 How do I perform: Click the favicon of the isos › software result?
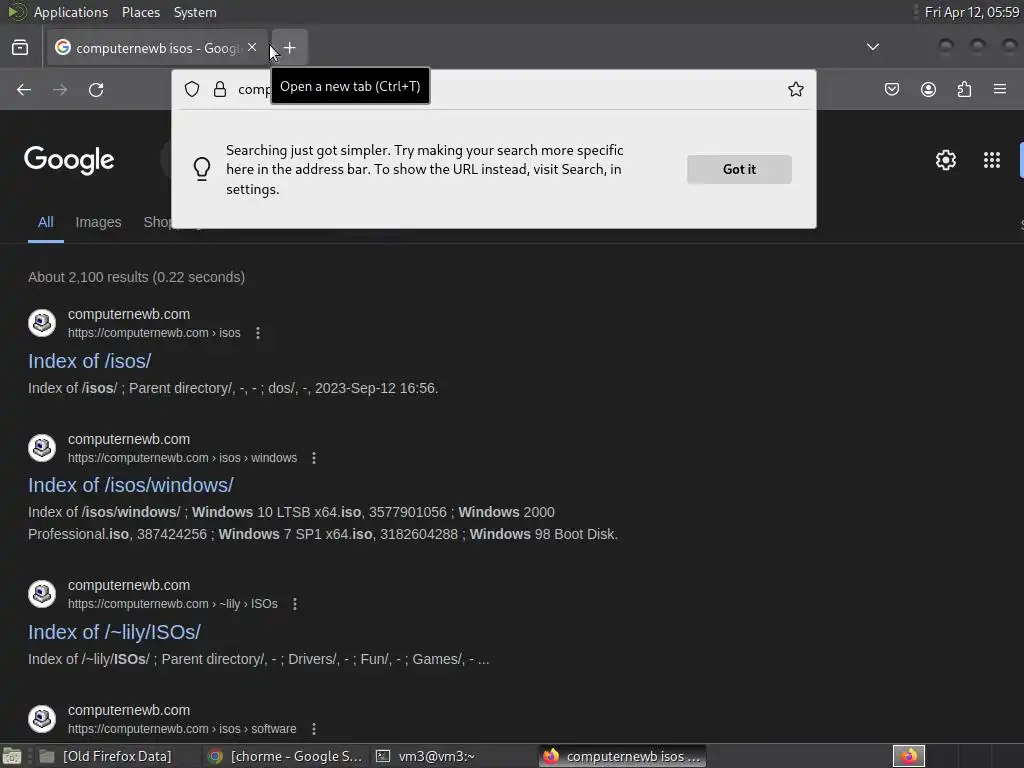click(42, 718)
